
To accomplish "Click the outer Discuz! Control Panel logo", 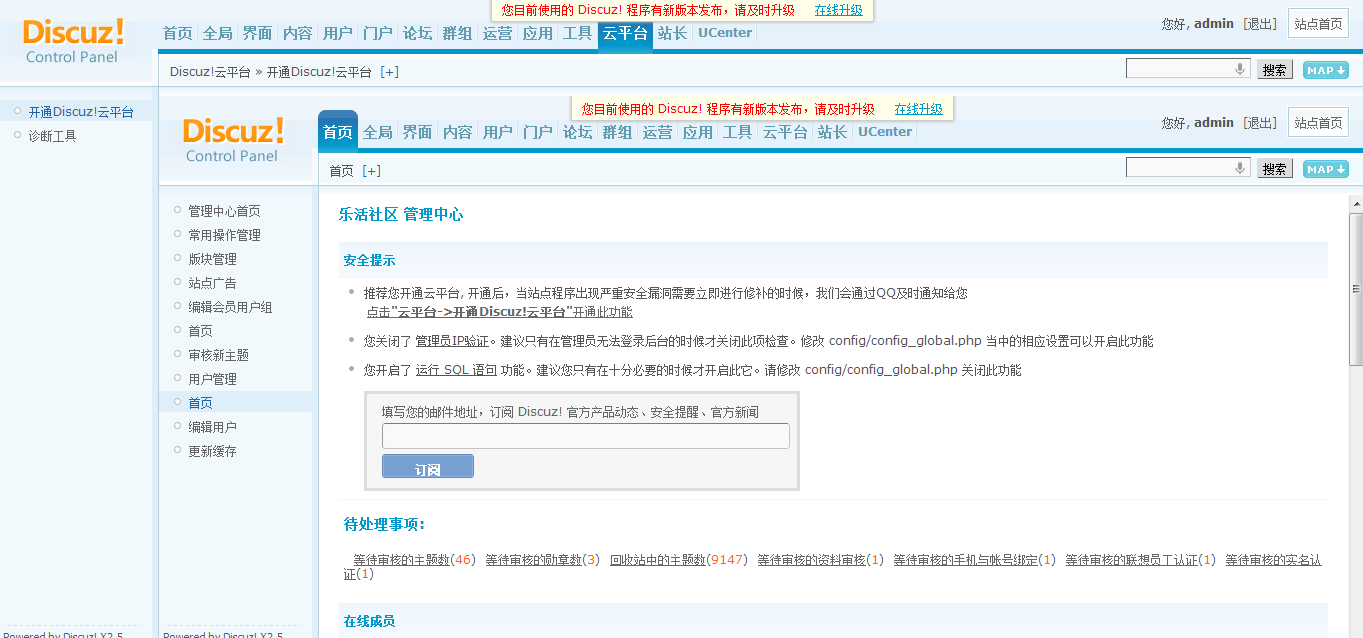I will click(73, 41).
